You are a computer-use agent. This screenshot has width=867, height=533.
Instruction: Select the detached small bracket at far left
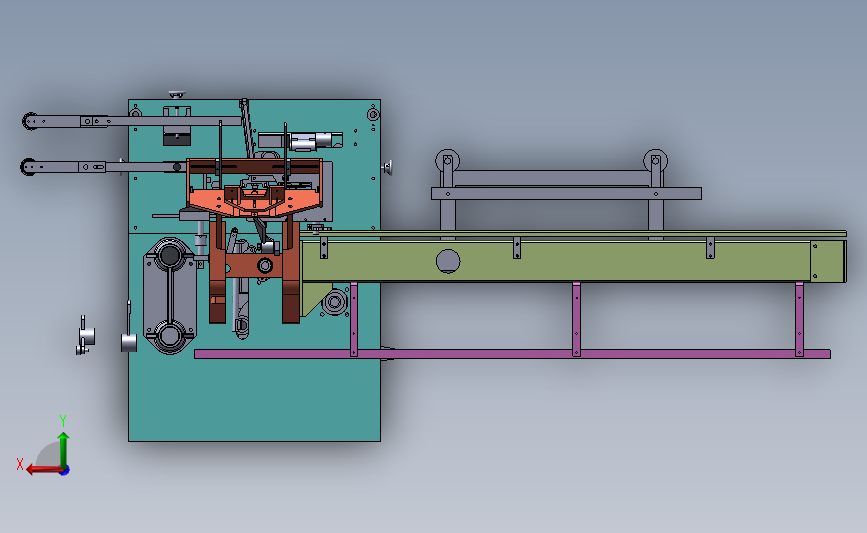85,335
